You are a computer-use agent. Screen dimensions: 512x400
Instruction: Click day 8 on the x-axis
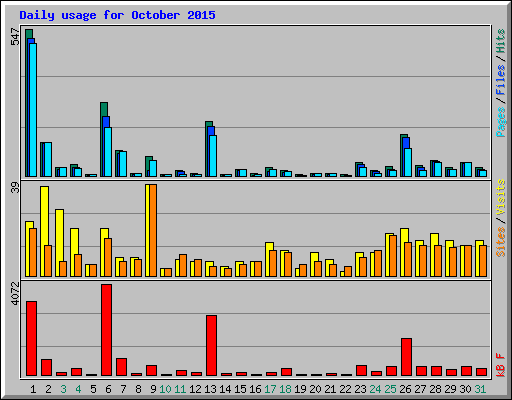coord(138,389)
